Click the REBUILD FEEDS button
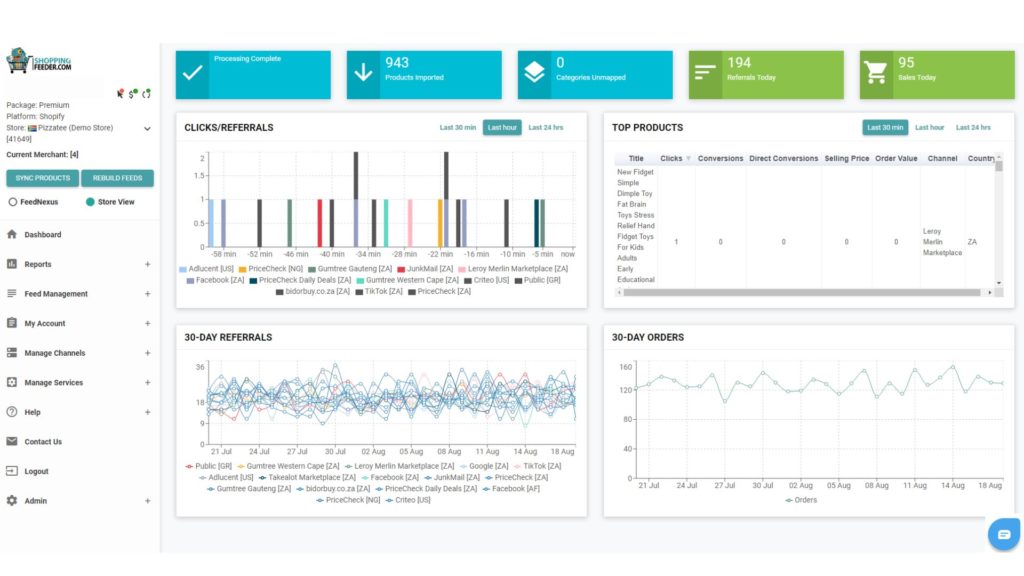Viewport: 1024px width, 576px height. point(118,178)
